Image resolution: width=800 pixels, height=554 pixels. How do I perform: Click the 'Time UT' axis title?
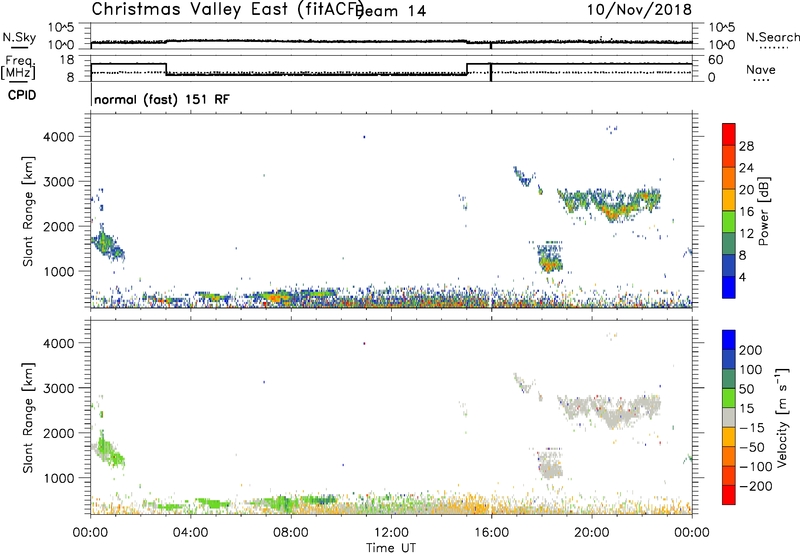[391, 547]
